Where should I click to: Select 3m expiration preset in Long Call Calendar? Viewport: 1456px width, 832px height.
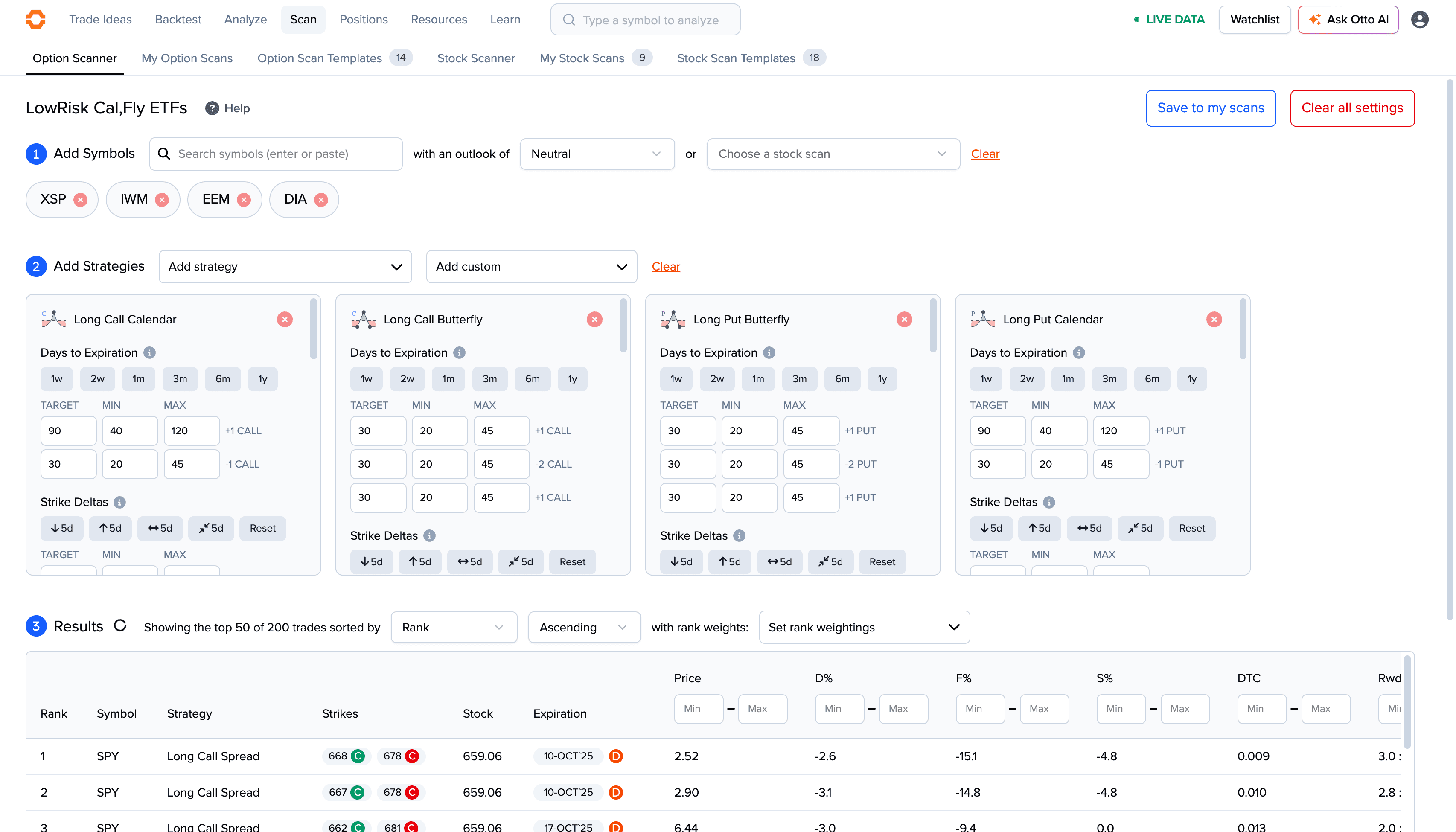[x=179, y=379]
